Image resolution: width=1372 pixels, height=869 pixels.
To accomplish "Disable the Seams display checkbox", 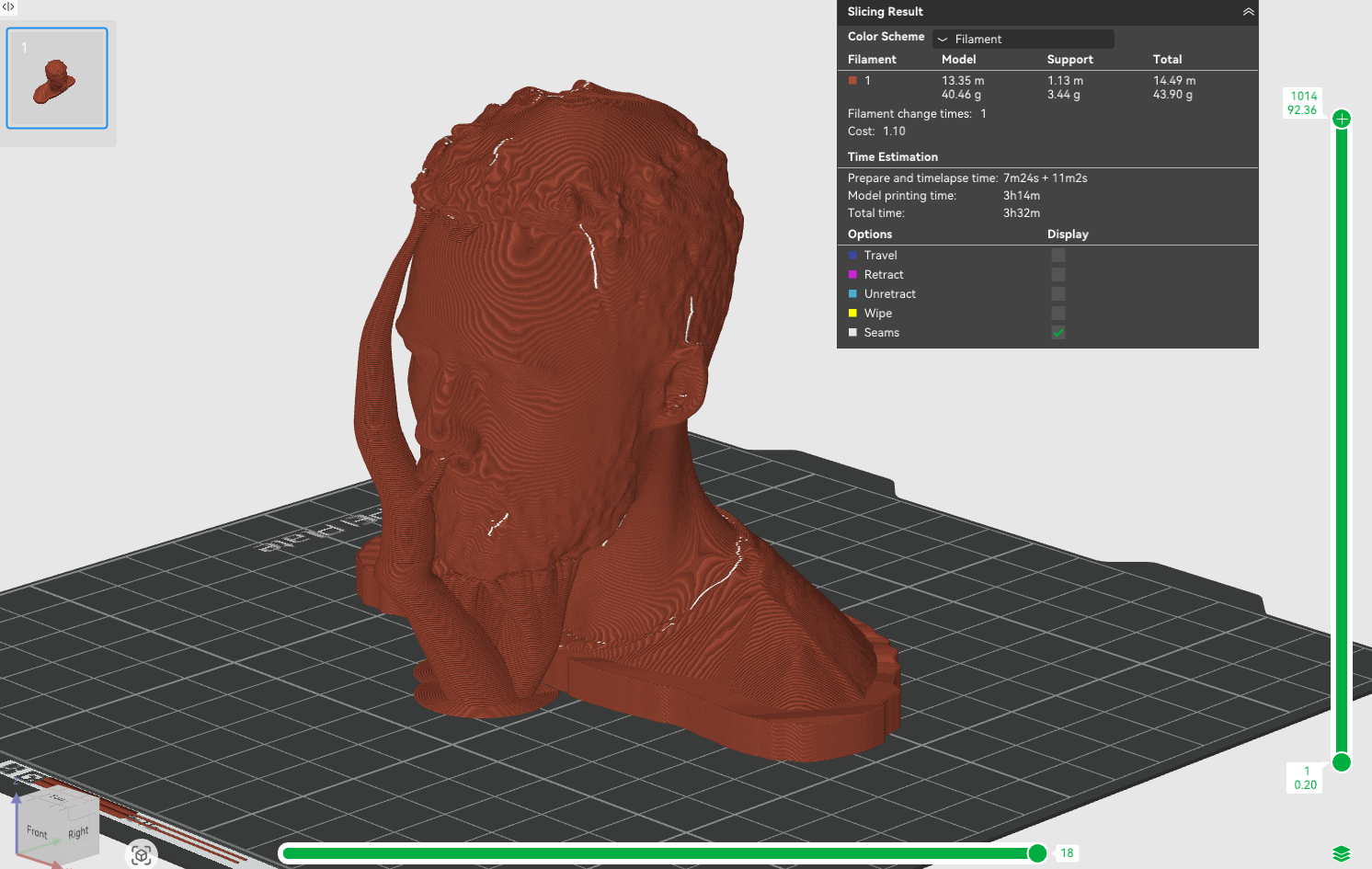I will tap(1058, 332).
